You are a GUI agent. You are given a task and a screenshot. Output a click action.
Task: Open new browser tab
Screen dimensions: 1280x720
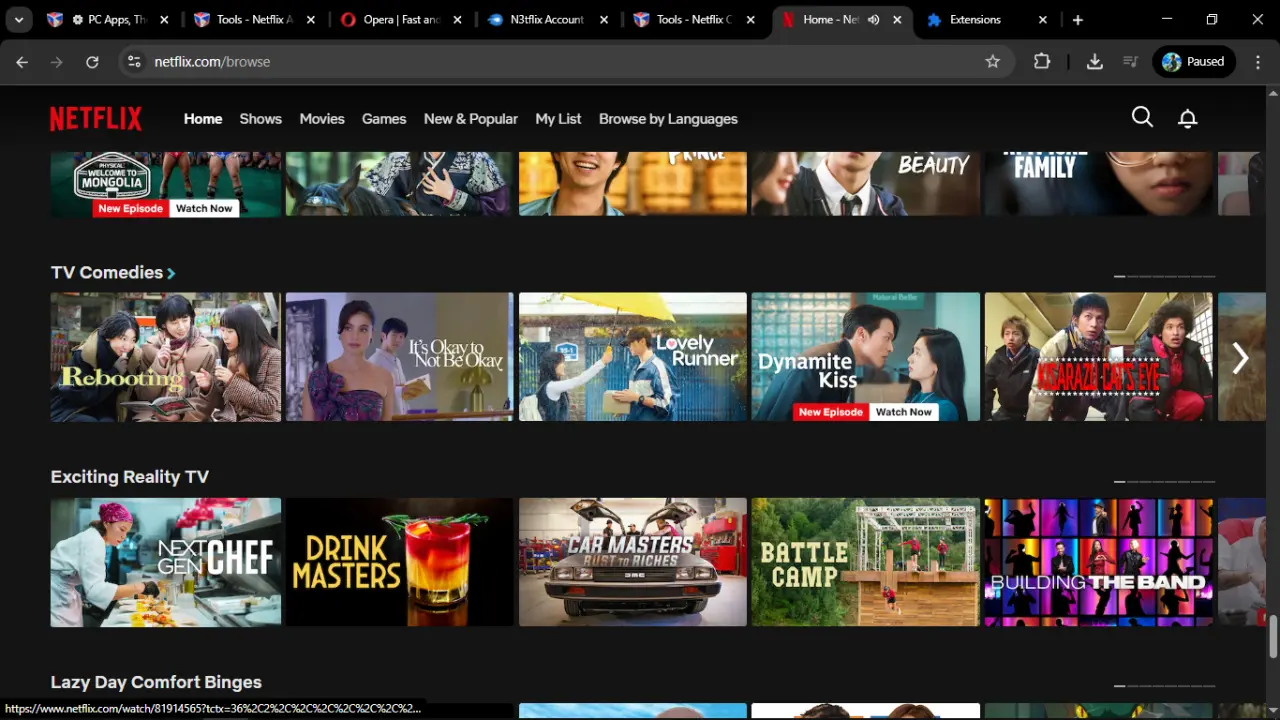1077,20
